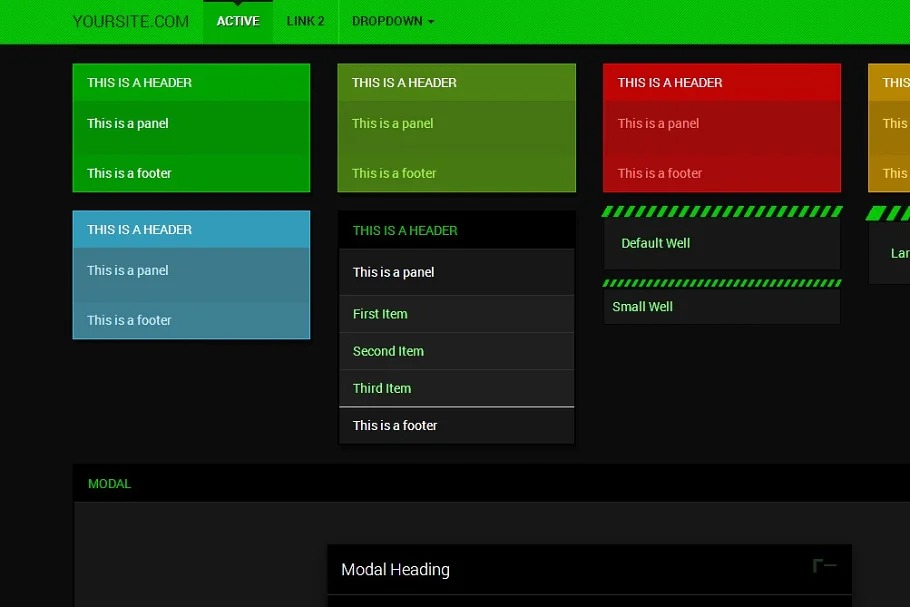910x607 pixels.
Task: Click the modal close icon
Action: coord(825,566)
